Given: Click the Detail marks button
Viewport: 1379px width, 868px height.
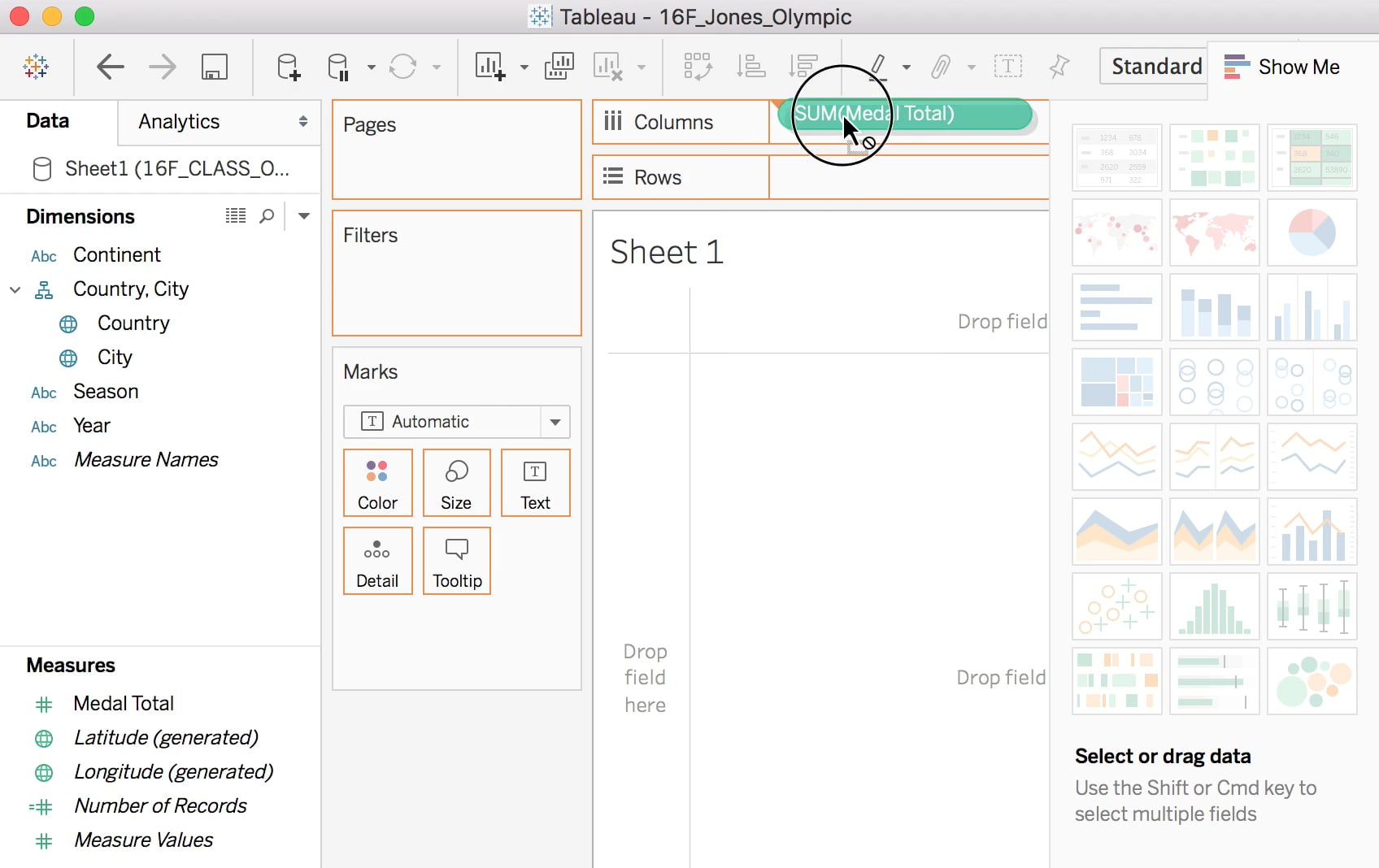Looking at the screenshot, I should pyautogui.click(x=378, y=561).
